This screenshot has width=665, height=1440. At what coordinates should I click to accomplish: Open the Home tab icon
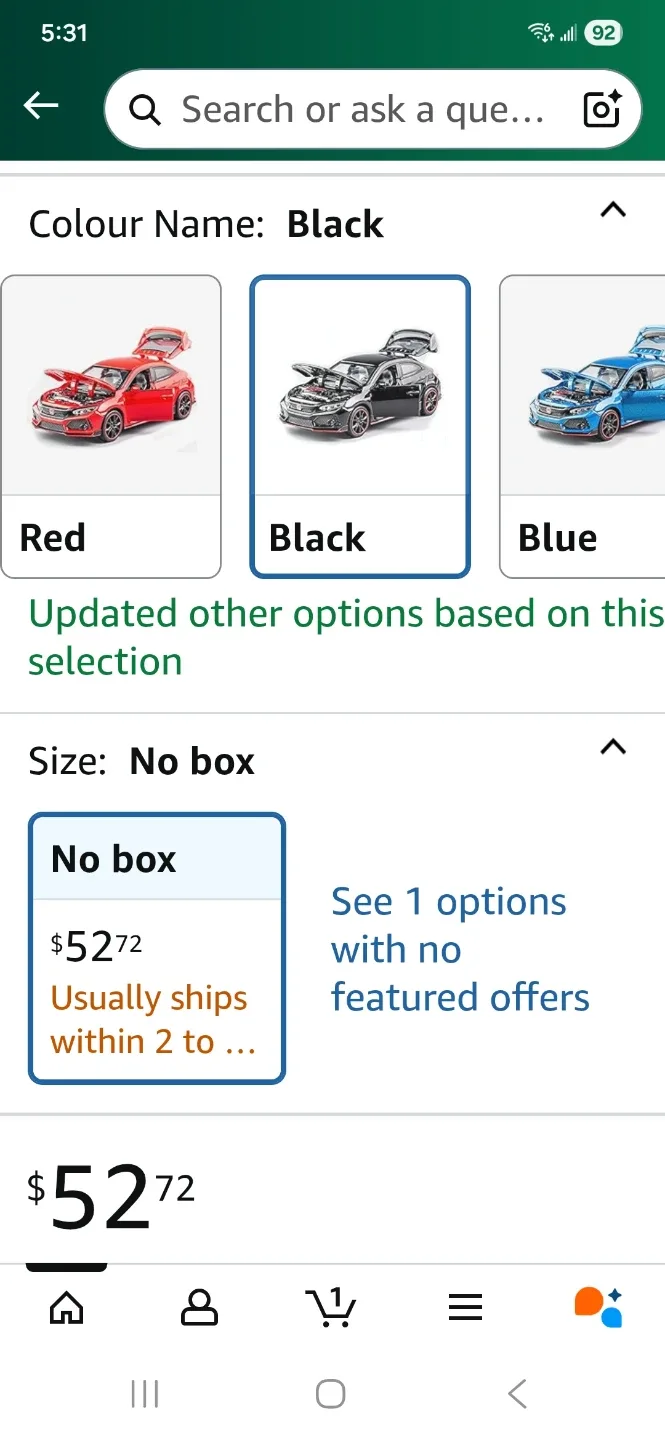[66, 1307]
